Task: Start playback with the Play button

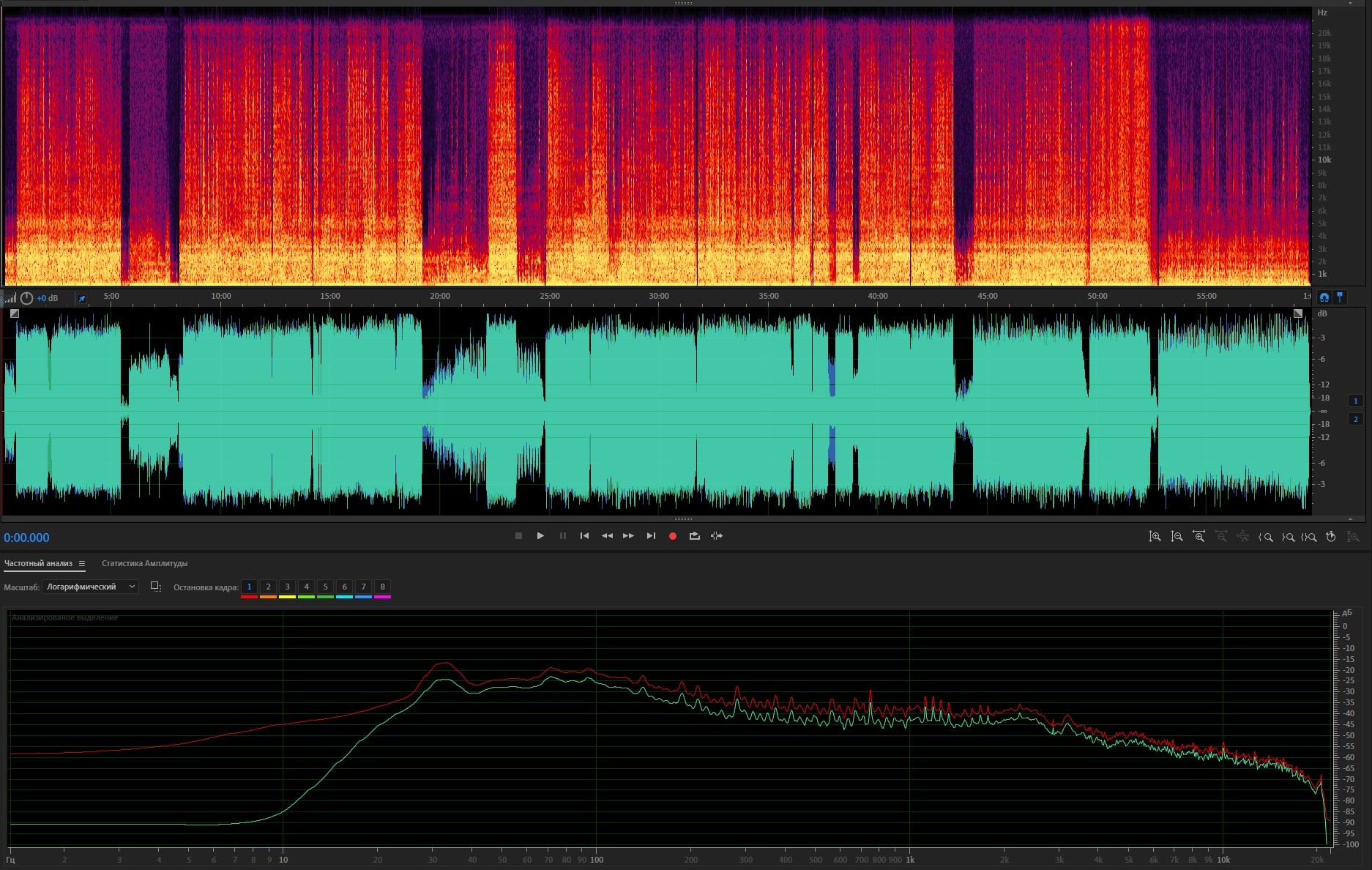Action: (x=540, y=536)
